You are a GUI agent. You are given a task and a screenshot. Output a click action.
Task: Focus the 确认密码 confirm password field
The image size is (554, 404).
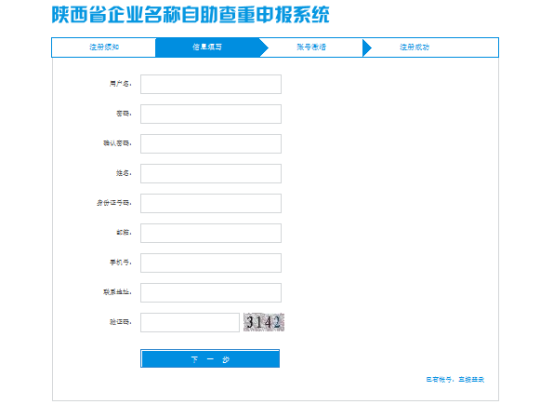pos(211,144)
